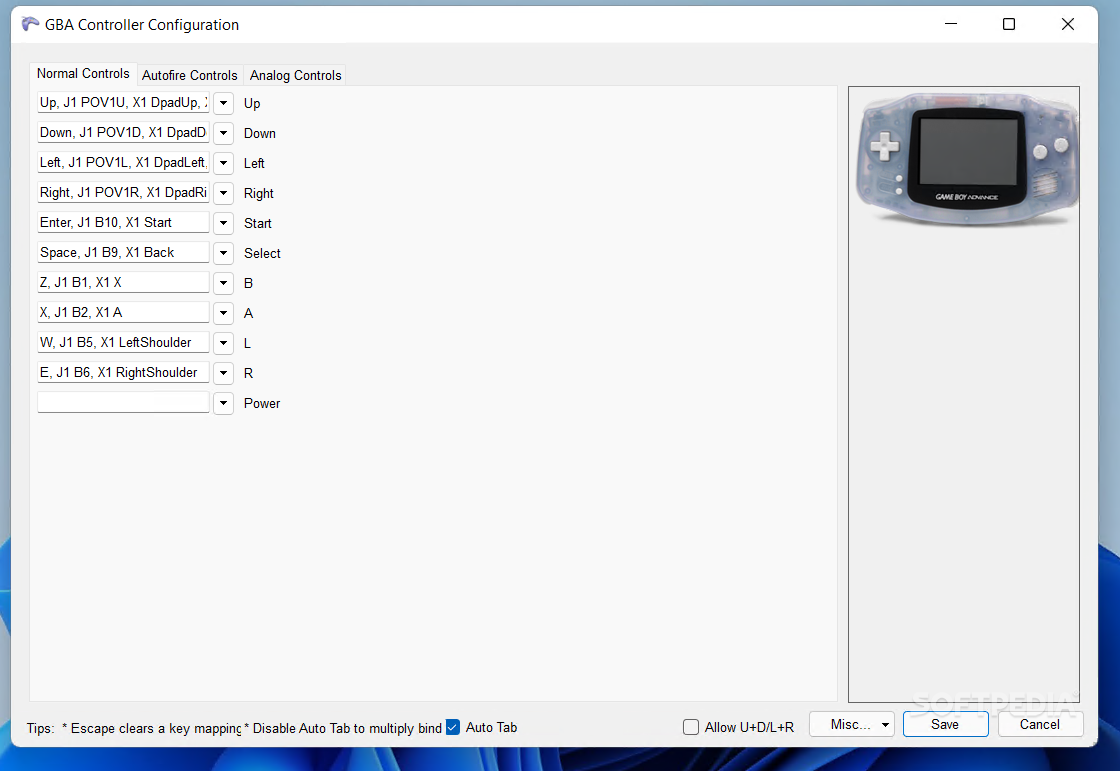Click the R binding field with RightShoulder
Viewport: 1120px width, 771px height.
(x=124, y=372)
